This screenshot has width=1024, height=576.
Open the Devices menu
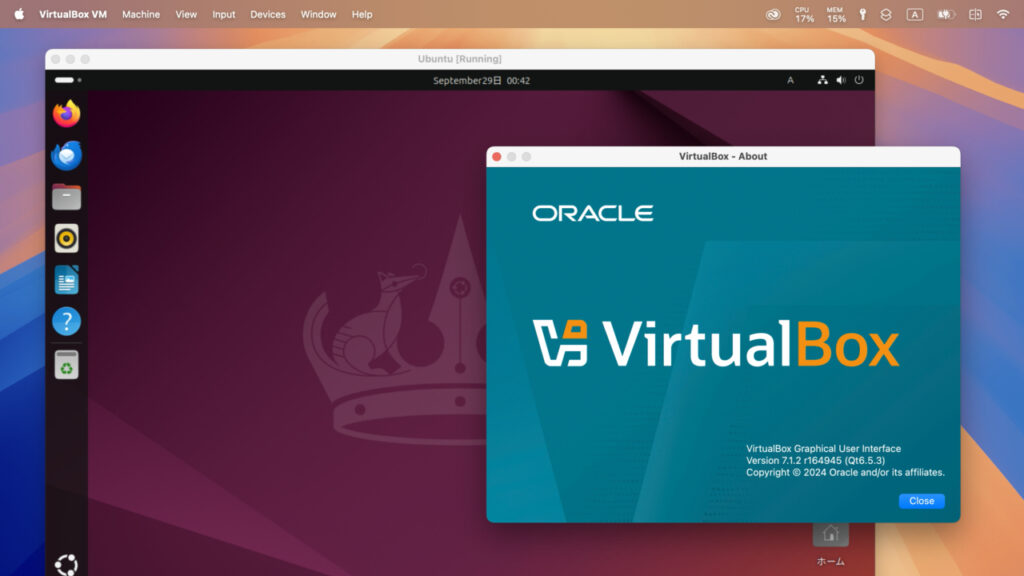268,14
